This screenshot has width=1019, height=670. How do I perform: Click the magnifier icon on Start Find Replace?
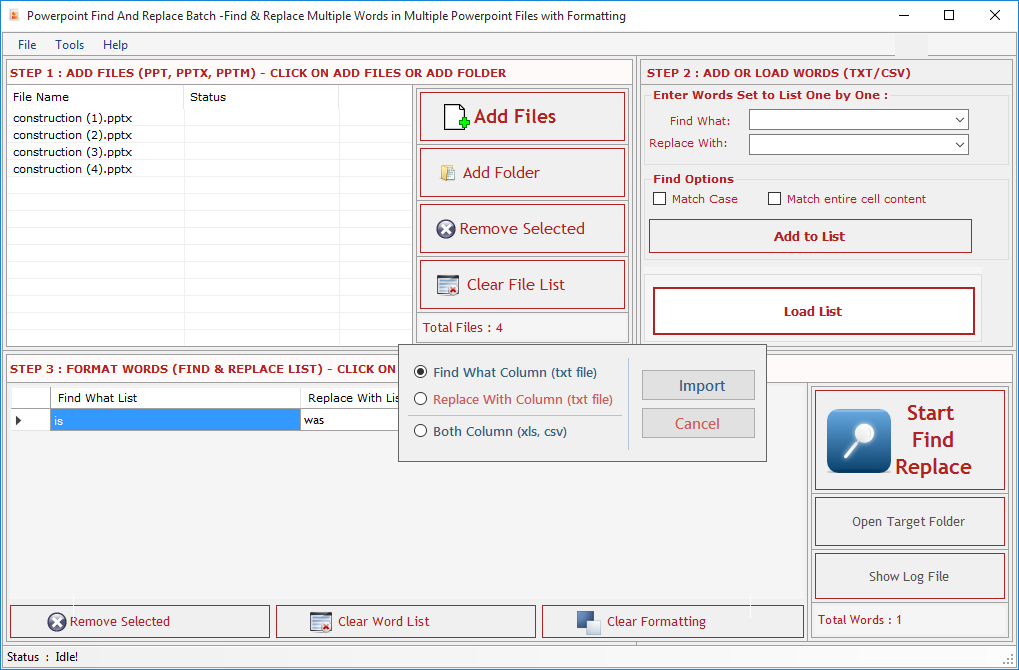pos(858,441)
